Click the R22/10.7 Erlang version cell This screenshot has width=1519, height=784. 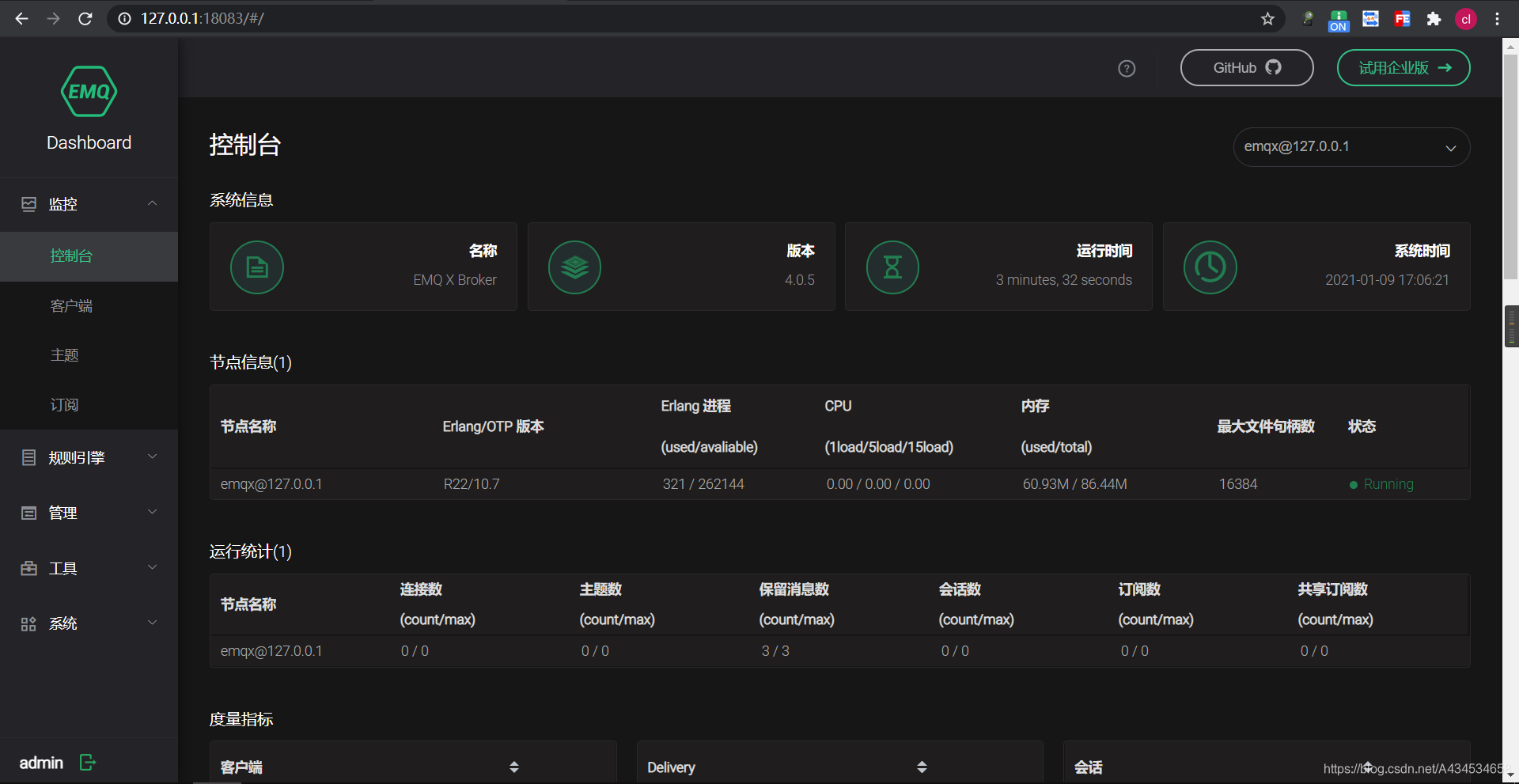472,484
